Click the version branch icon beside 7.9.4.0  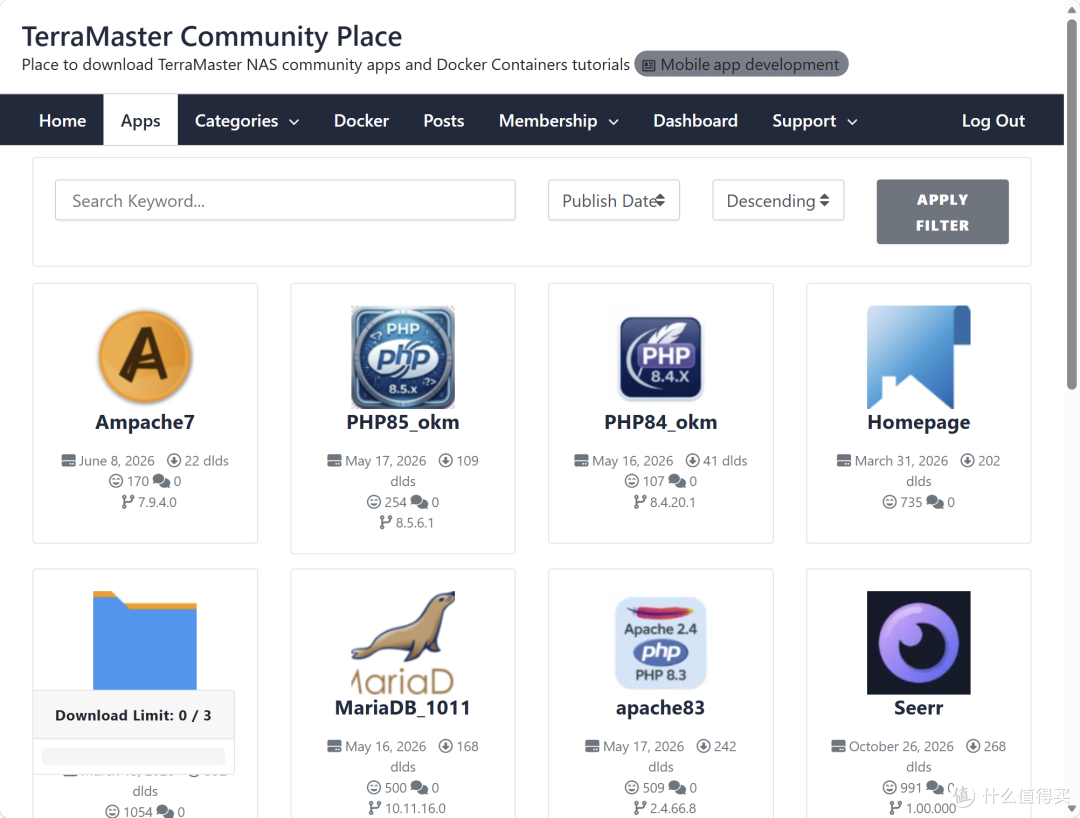point(127,502)
